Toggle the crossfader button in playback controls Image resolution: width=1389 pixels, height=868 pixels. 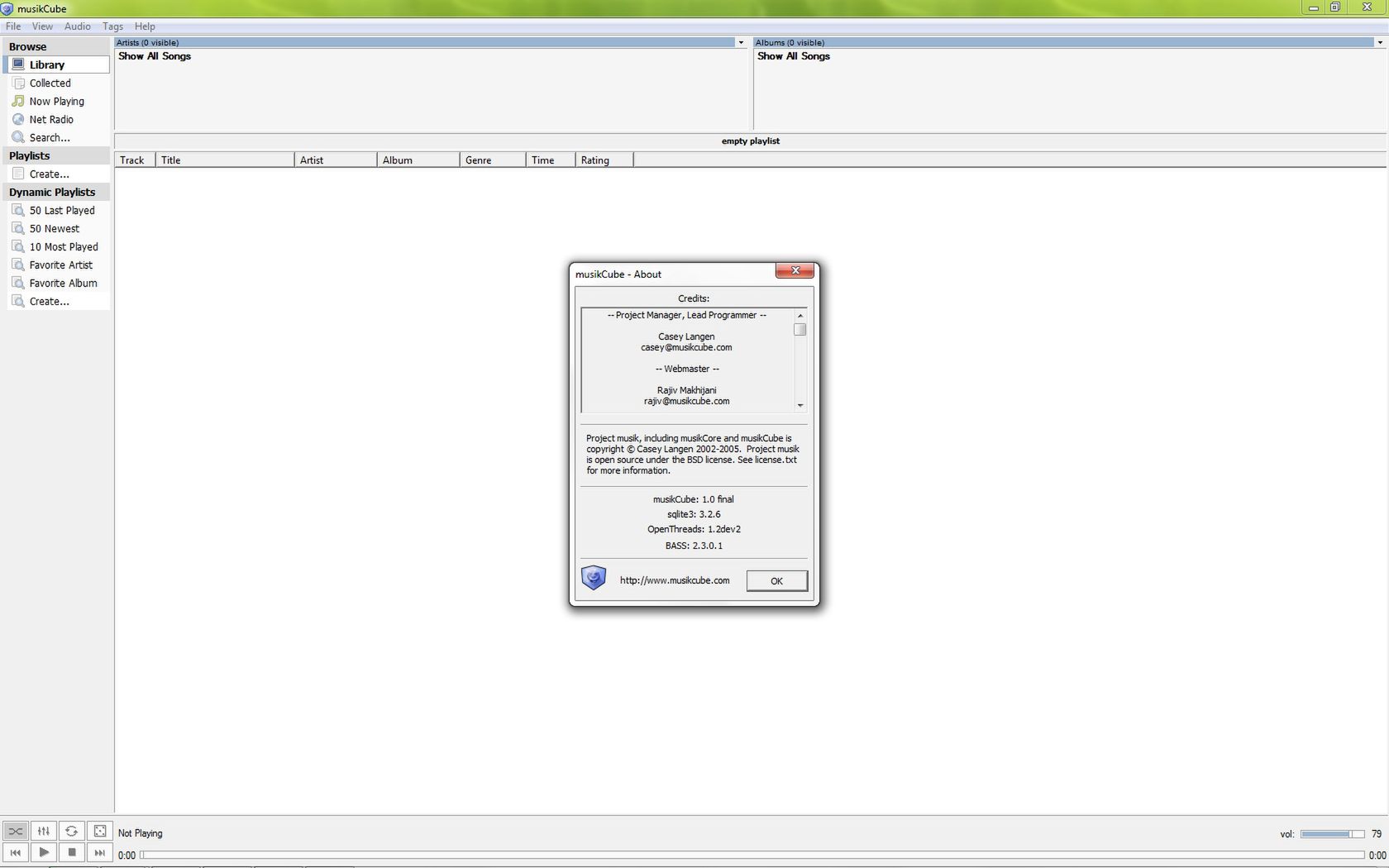pos(16,831)
